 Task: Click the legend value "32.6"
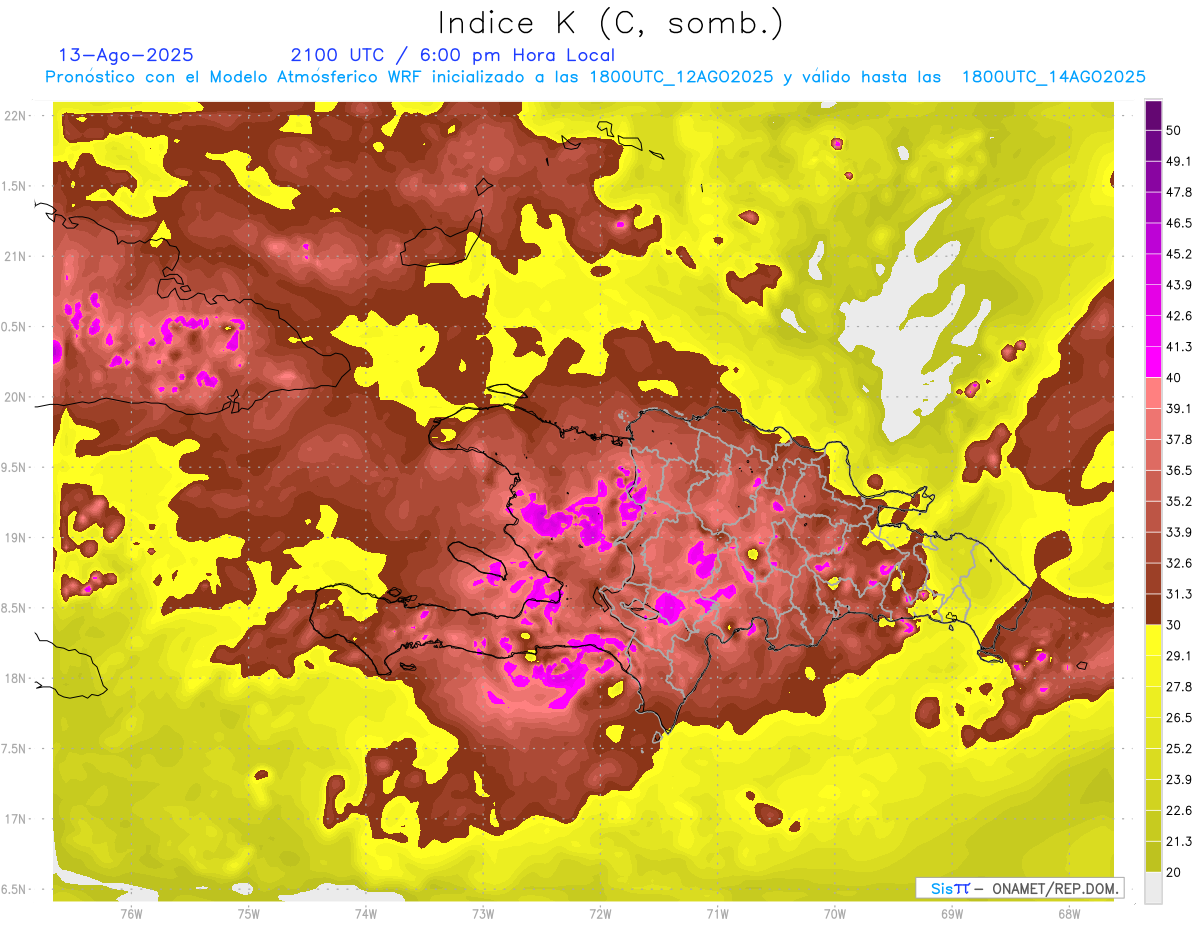click(x=1178, y=563)
